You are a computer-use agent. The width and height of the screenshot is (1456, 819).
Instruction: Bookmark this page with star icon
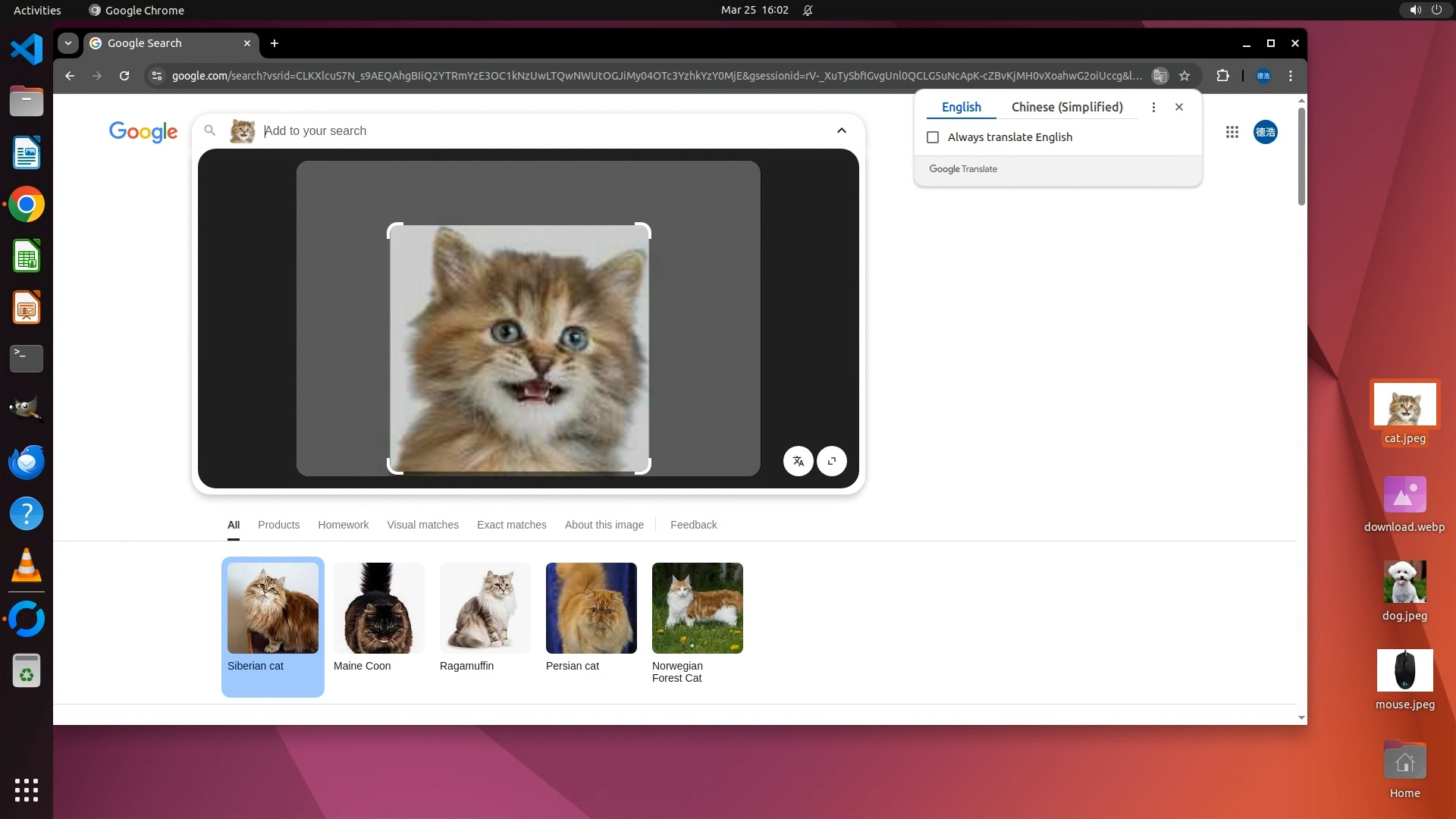[1185, 76]
